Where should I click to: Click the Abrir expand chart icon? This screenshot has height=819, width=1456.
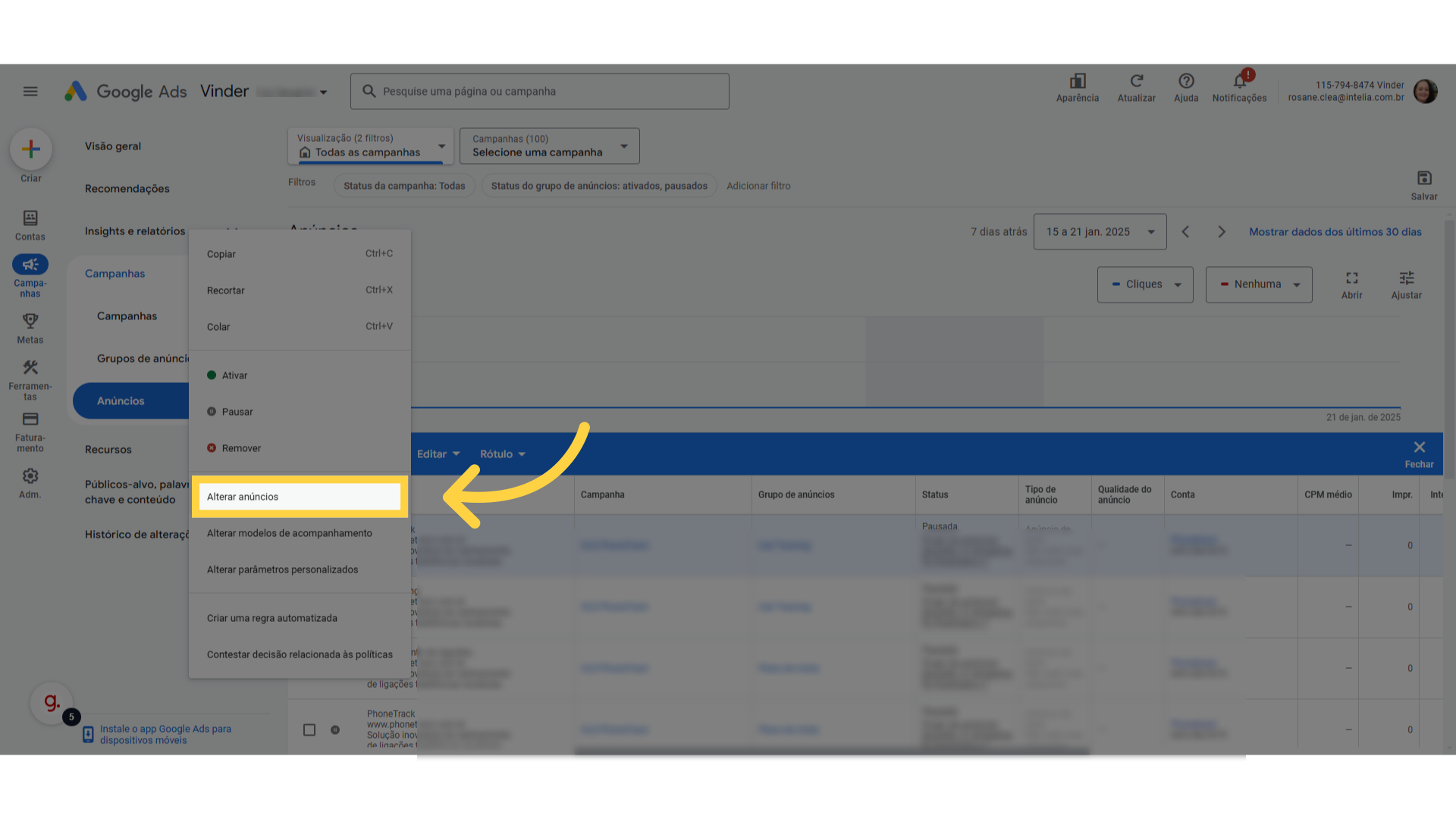coord(1352,278)
